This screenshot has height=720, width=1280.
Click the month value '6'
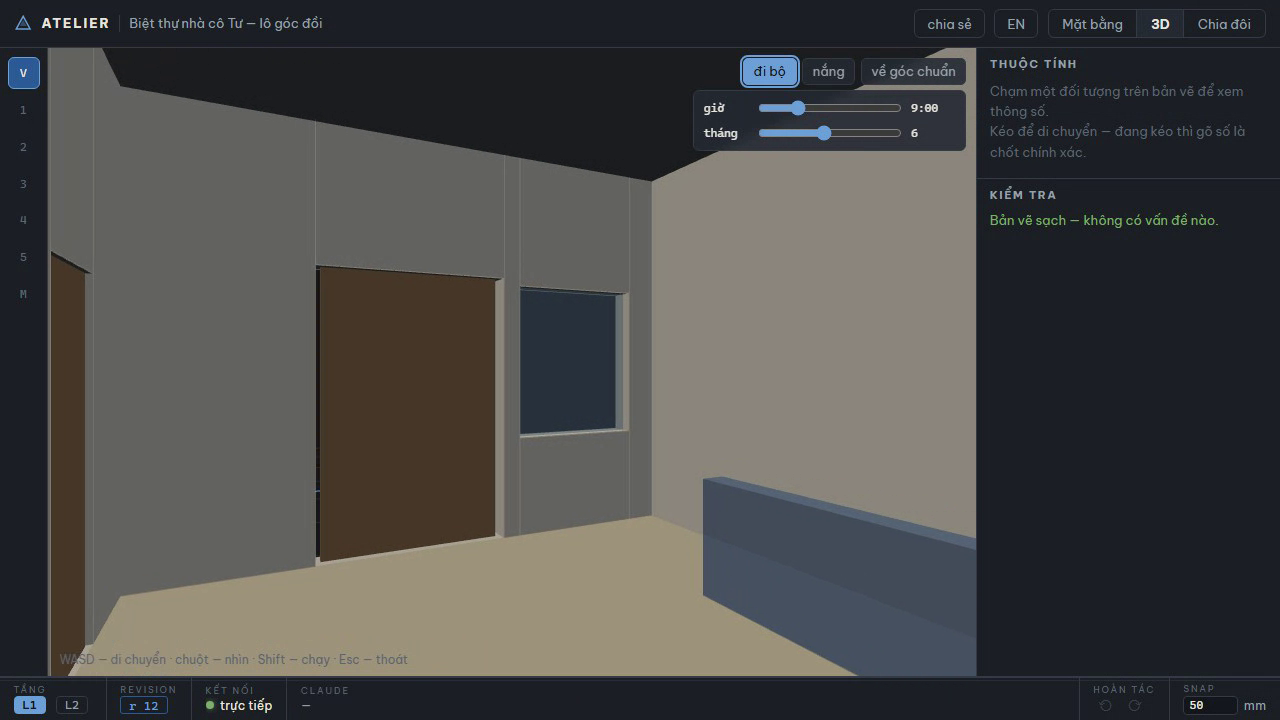pyautogui.click(x=914, y=133)
